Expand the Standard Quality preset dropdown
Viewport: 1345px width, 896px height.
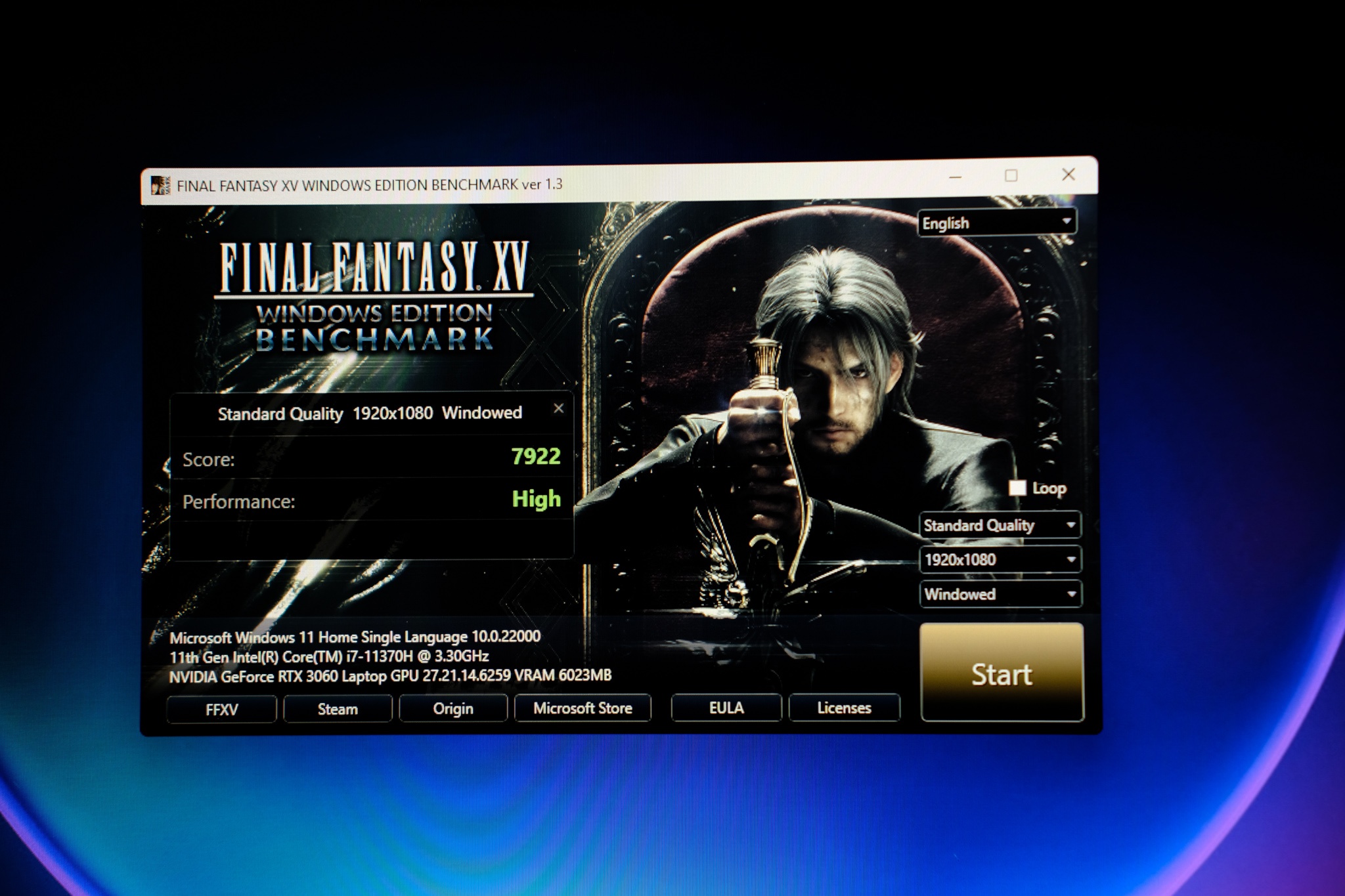click(x=999, y=525)
